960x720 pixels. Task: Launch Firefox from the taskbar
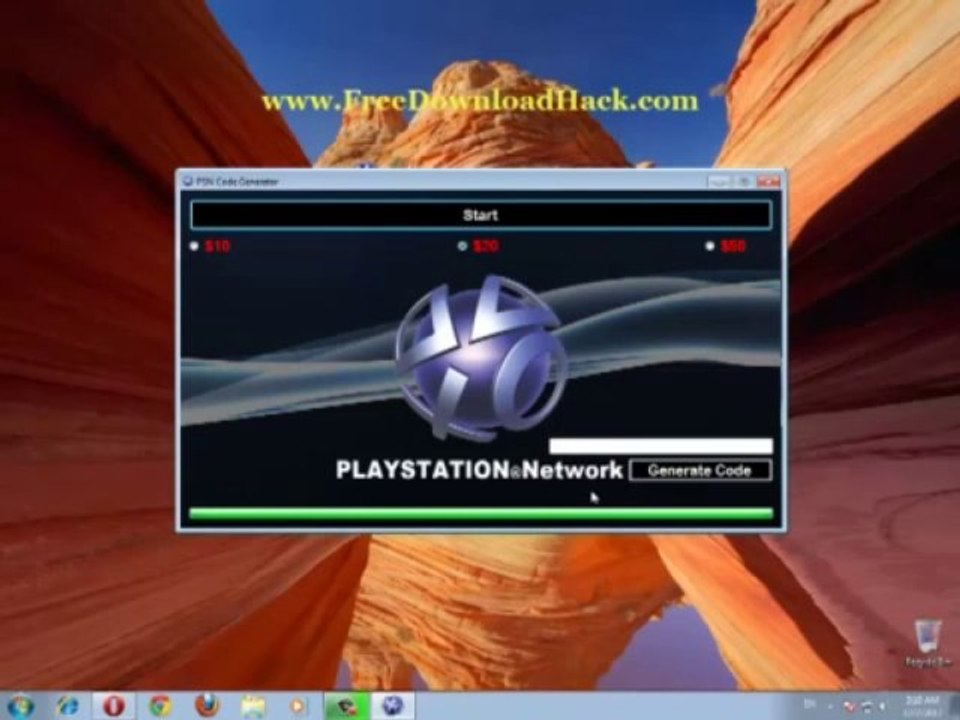207,706
